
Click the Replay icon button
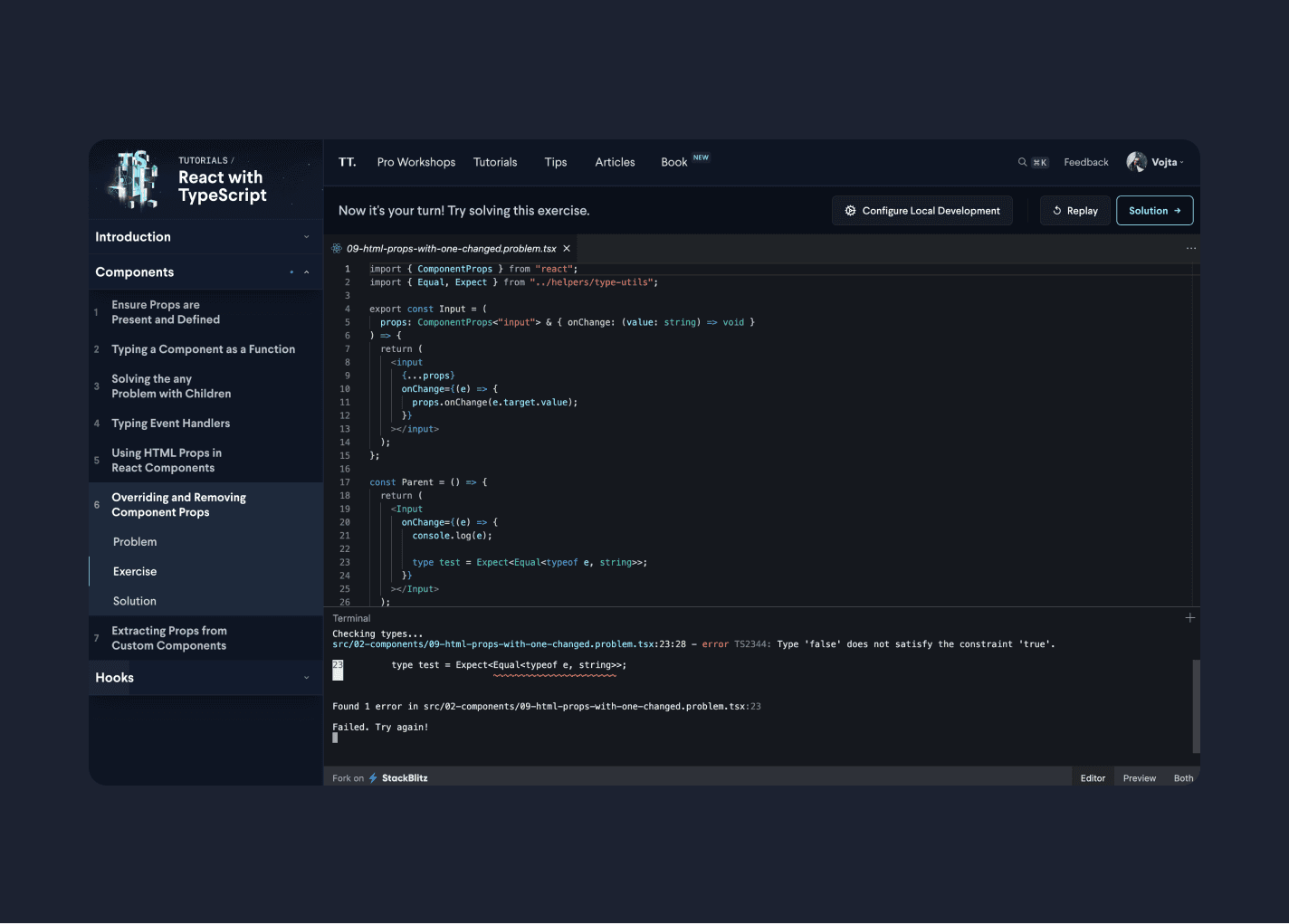pyautogui.click(x=1057, y=210)
